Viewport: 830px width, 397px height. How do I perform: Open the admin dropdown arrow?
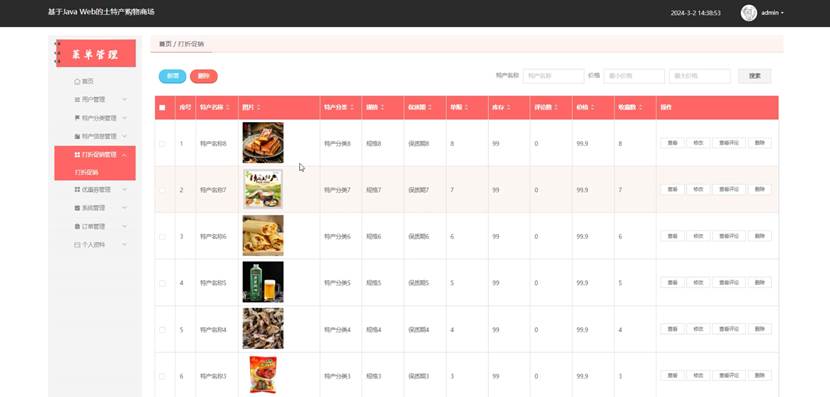[782, 13]
